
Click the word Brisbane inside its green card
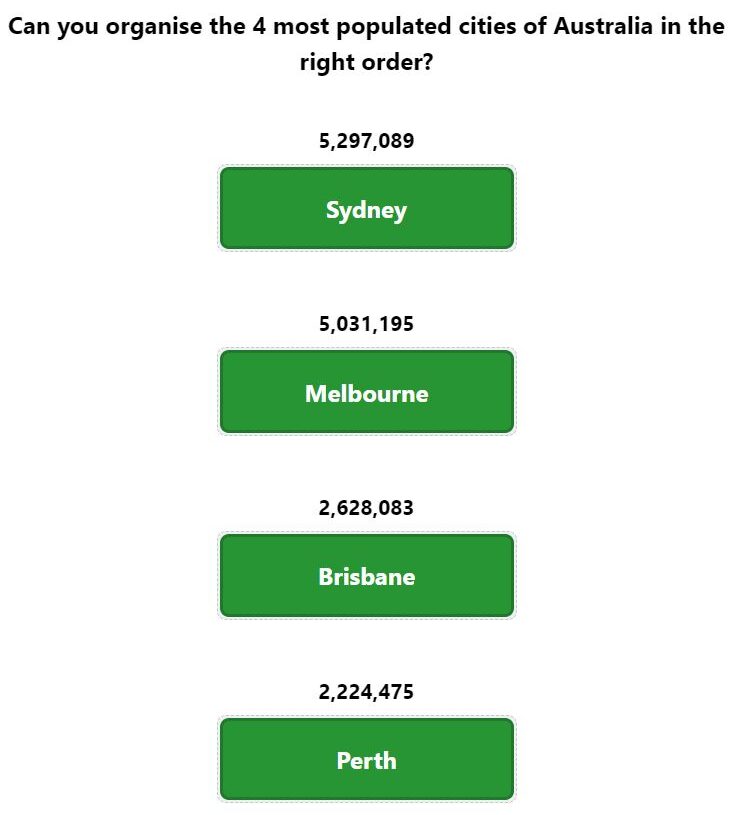(x=367, y=577)
